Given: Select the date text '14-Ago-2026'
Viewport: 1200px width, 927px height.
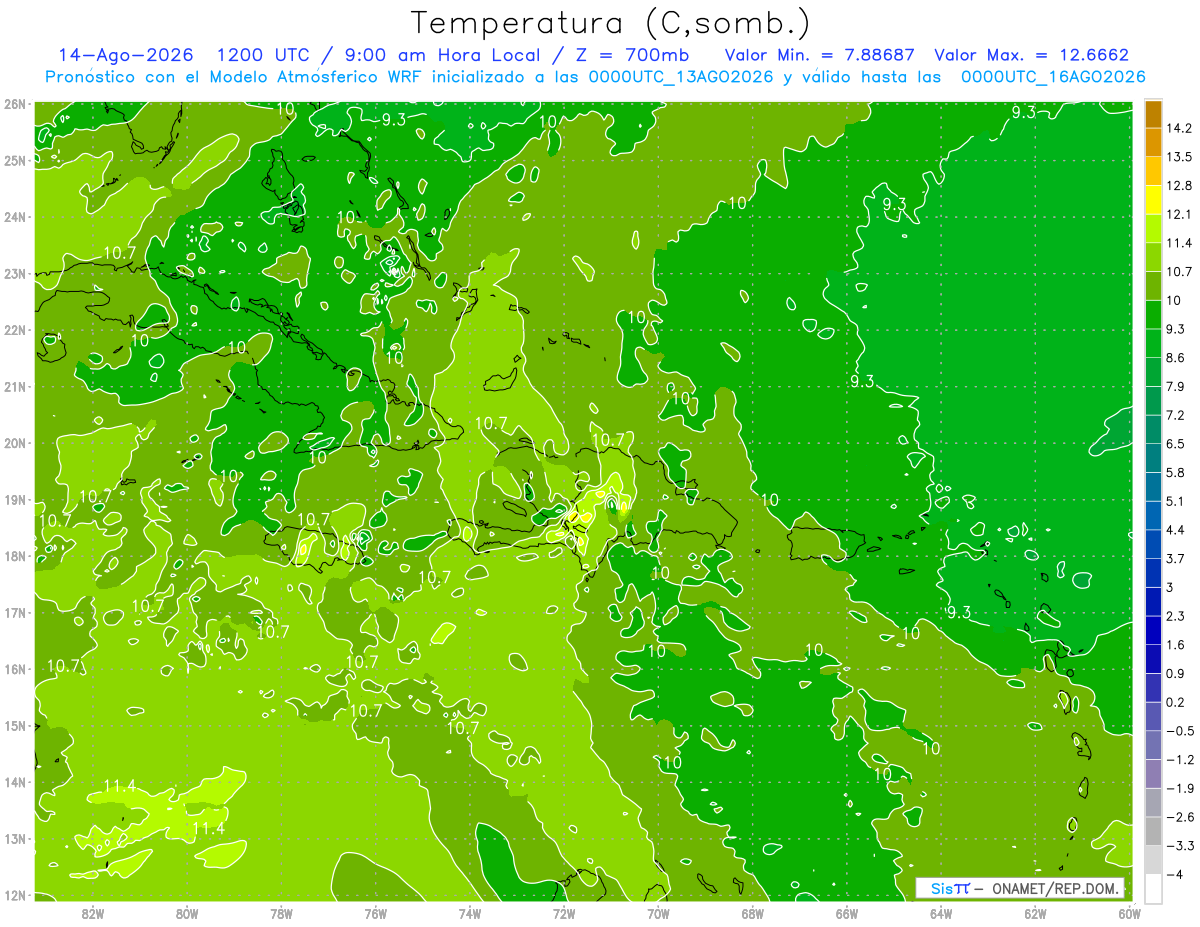Looking at the screenshot, I should point(126,55).
